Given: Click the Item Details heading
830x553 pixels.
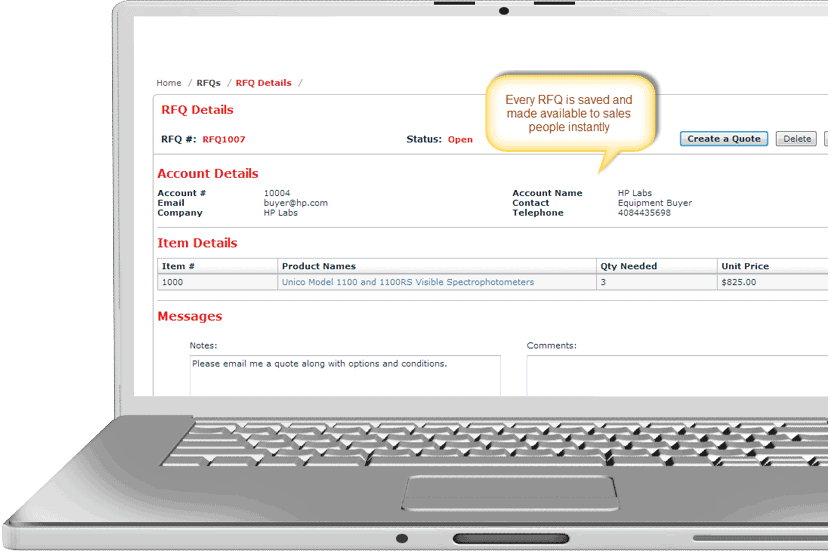Looking at the screenshot, I should pyautogui.click(x=197, y=243).
